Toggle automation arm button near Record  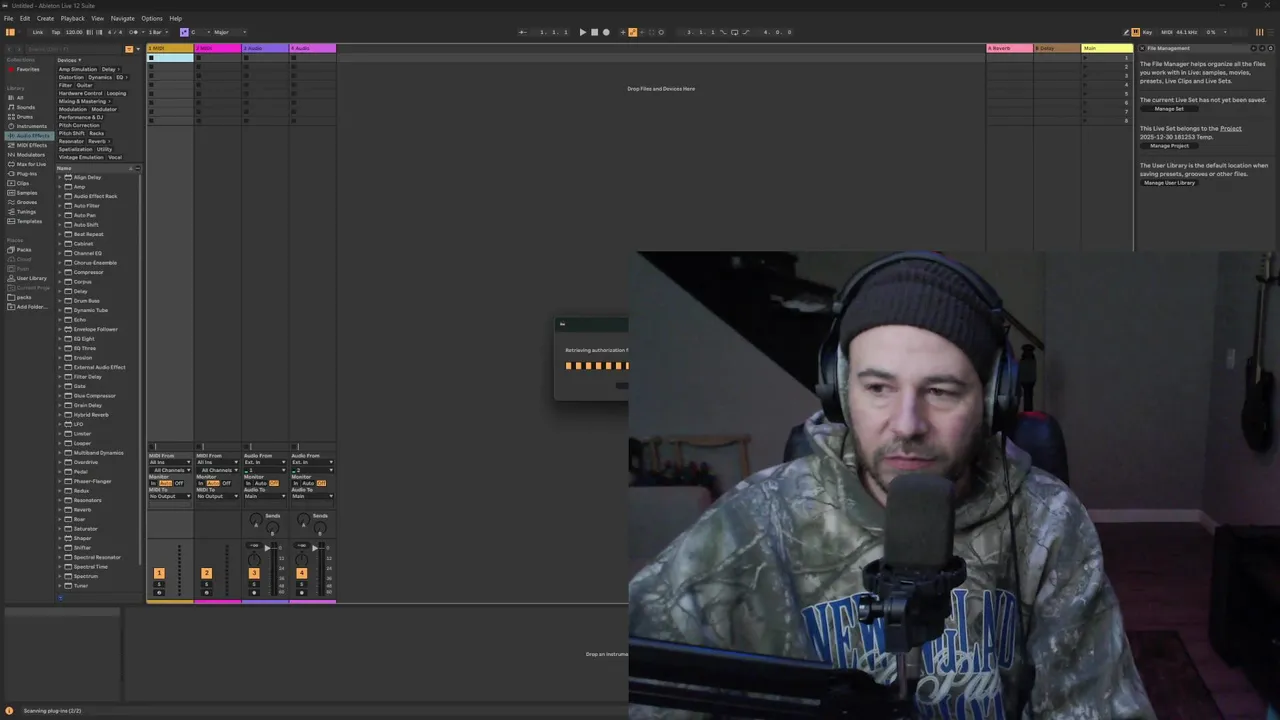coord(632,32)
